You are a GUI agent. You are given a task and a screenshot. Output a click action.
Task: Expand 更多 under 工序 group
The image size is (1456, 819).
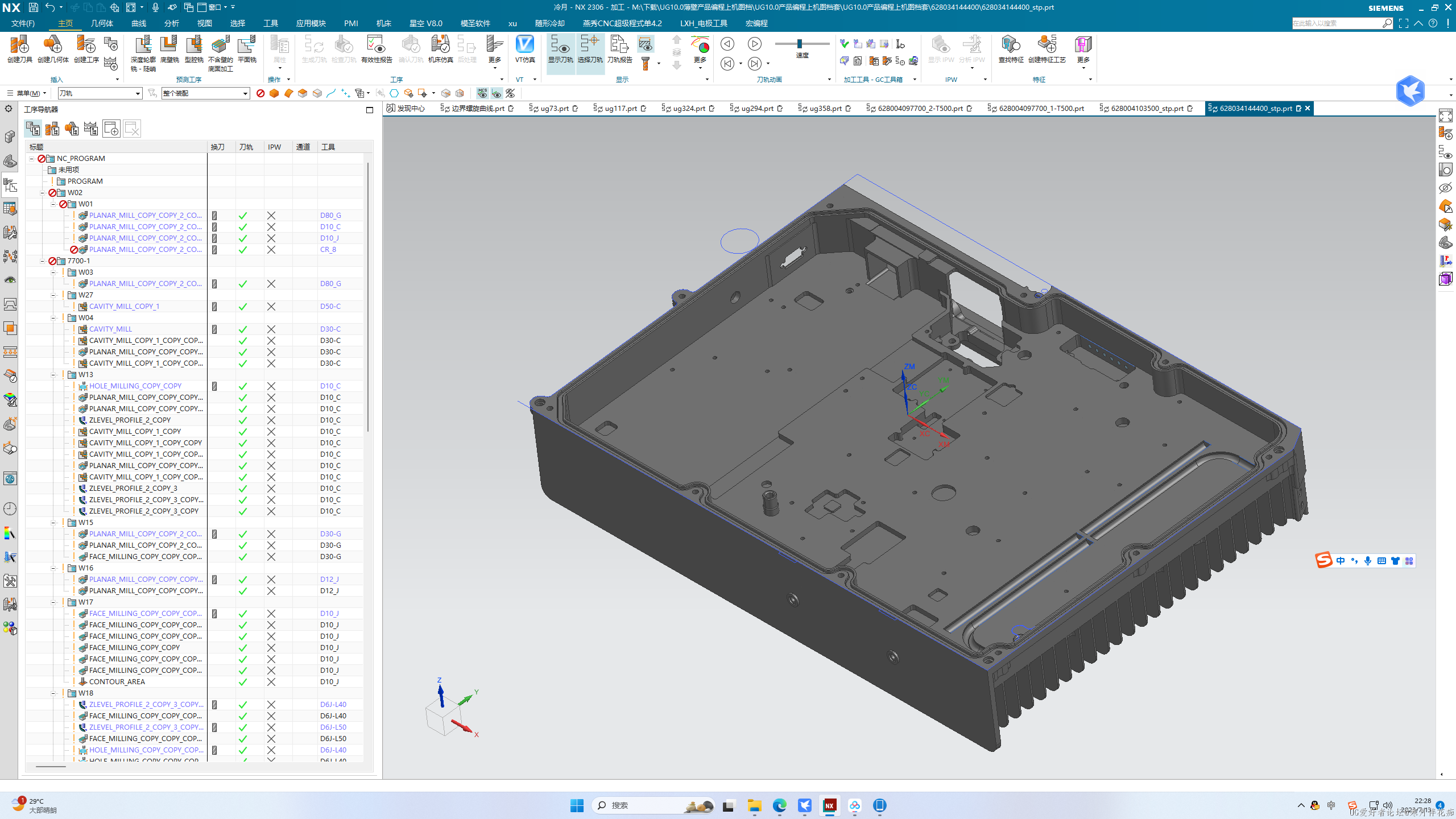[494, 53]
